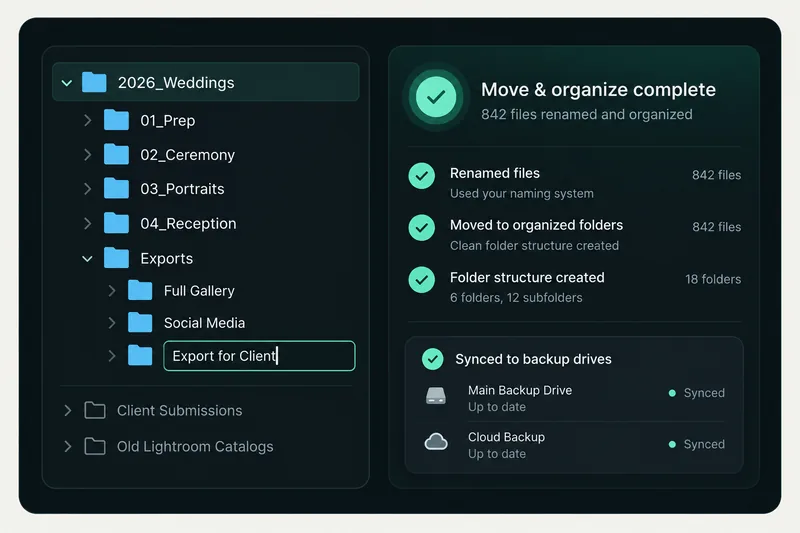Select the 03_Portraits folder label
Image resolution: width=800 pixels, height=533 pixels.
click(x=182, y=189)
